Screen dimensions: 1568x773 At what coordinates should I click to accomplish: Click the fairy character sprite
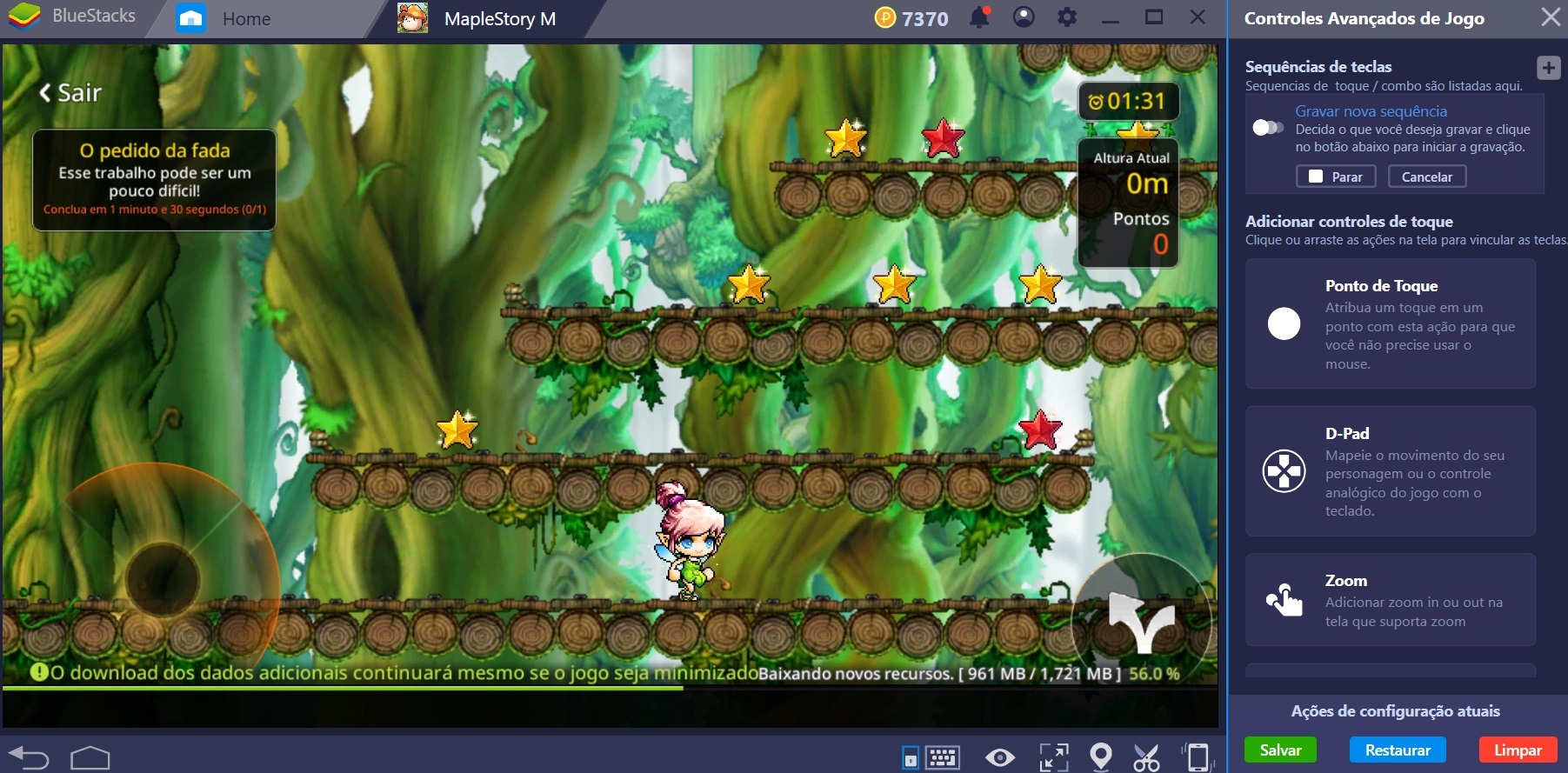(690, 541)
